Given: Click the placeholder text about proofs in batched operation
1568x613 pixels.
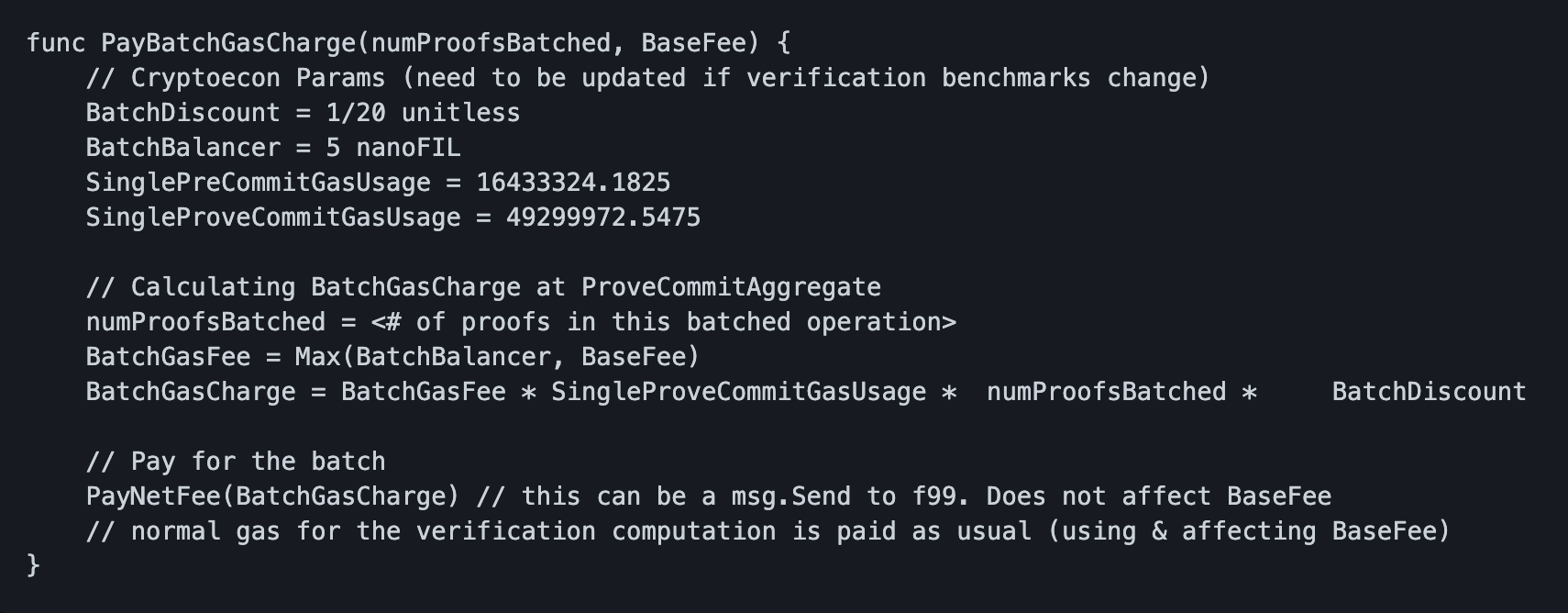Looking at the screenshot, I should [663, 322].
